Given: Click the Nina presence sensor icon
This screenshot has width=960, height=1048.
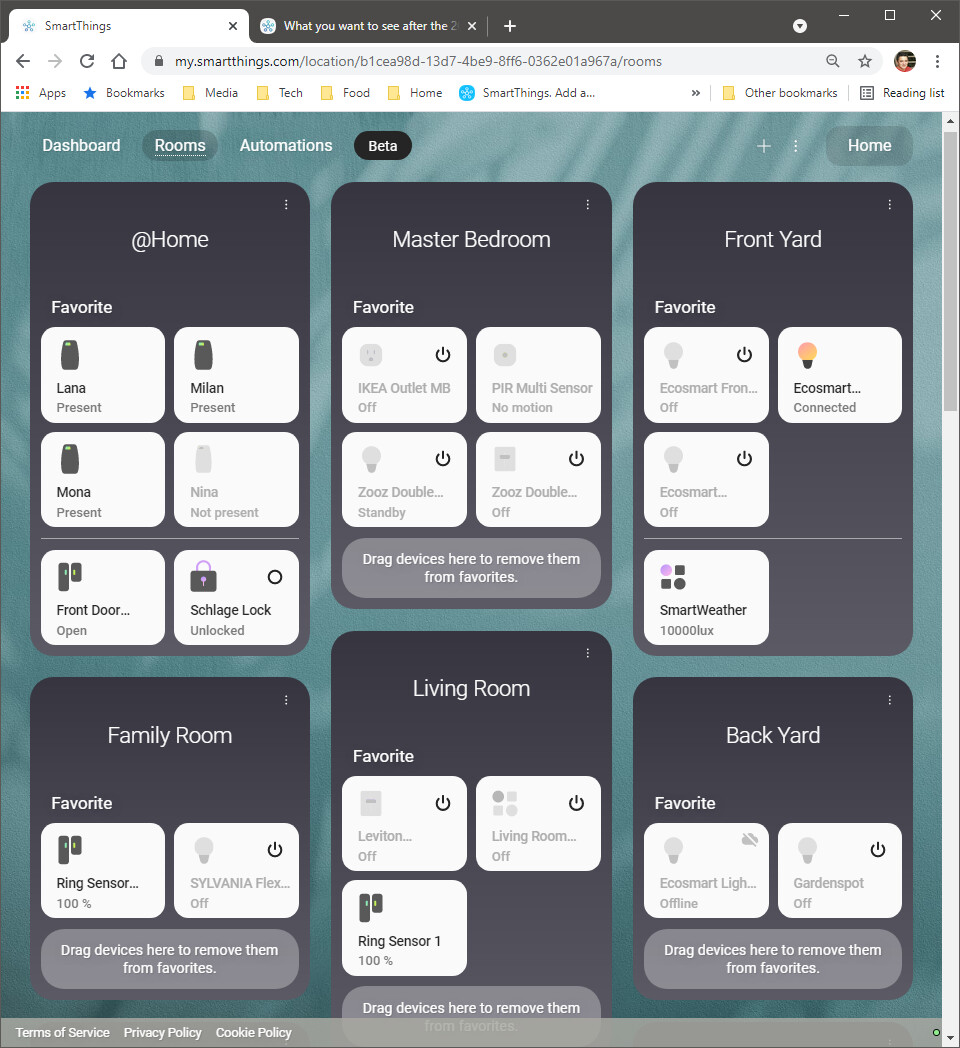Looking at the screenshot, I should tap(203, 459).
